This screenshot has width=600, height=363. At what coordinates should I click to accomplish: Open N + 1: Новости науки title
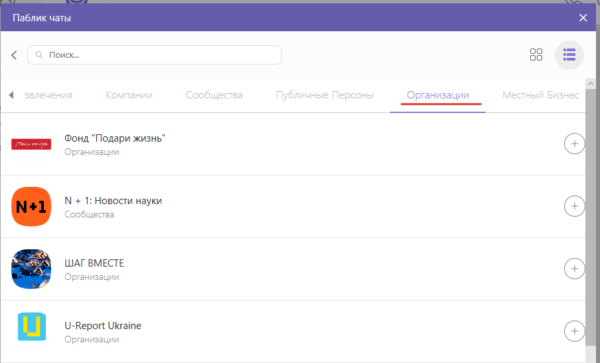coord(113,200)
